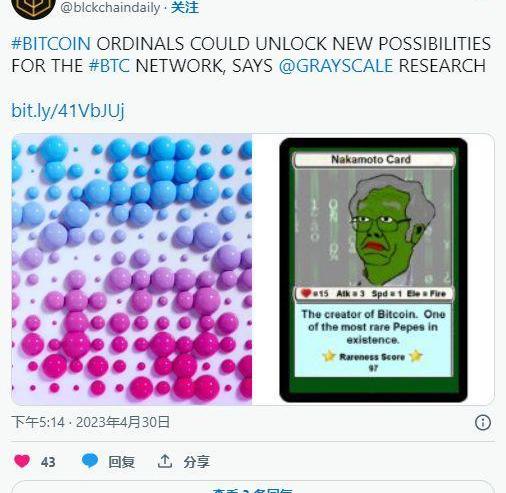The image size is (506, 493).
Task: Click the 分享 share label
Action: coord(196,462)
